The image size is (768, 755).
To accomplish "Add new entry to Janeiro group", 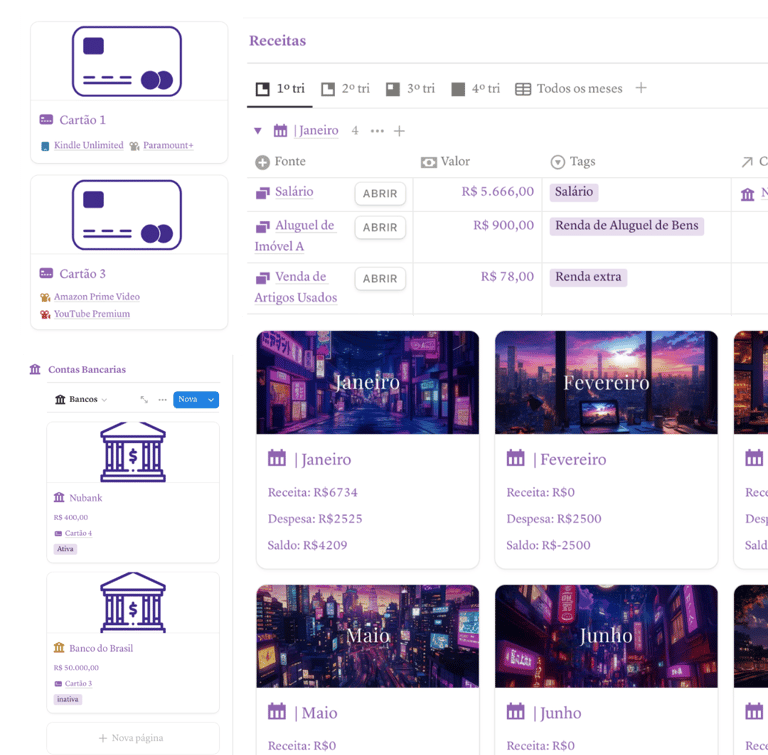I will [x=399, y=131].
